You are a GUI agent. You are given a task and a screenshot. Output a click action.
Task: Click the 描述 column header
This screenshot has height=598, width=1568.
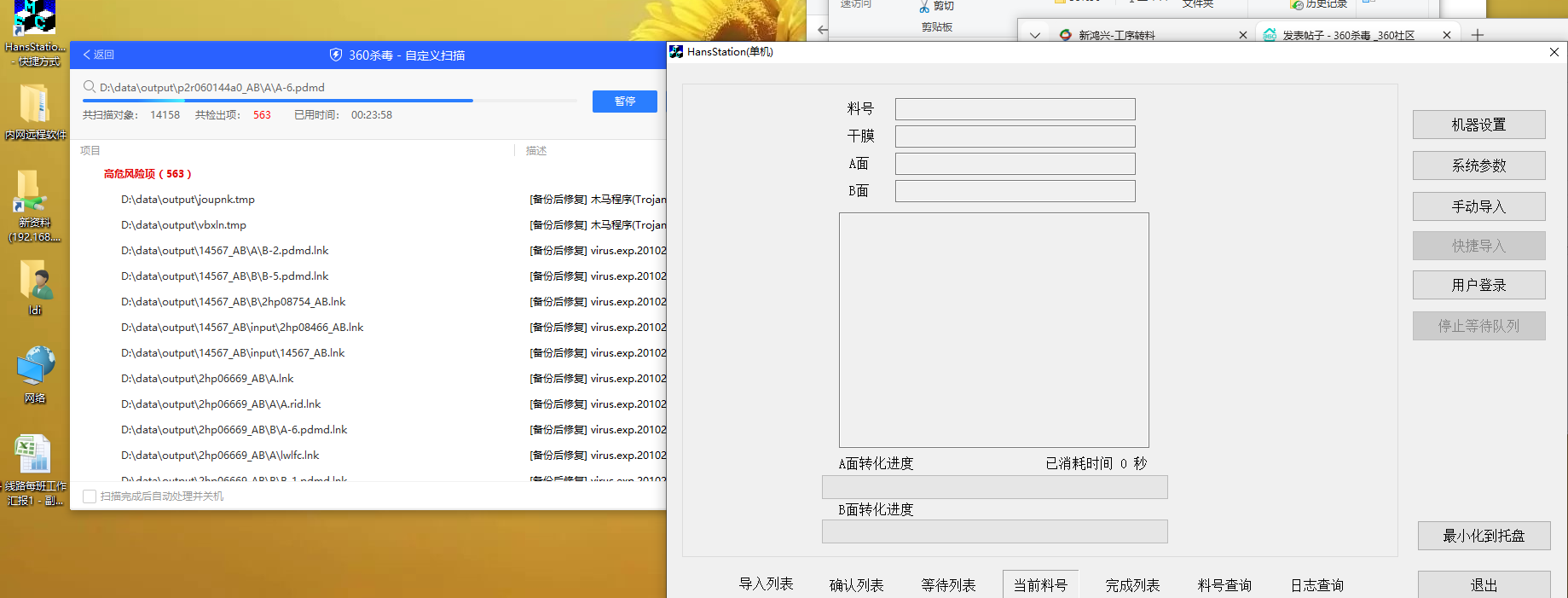point(536,150)
